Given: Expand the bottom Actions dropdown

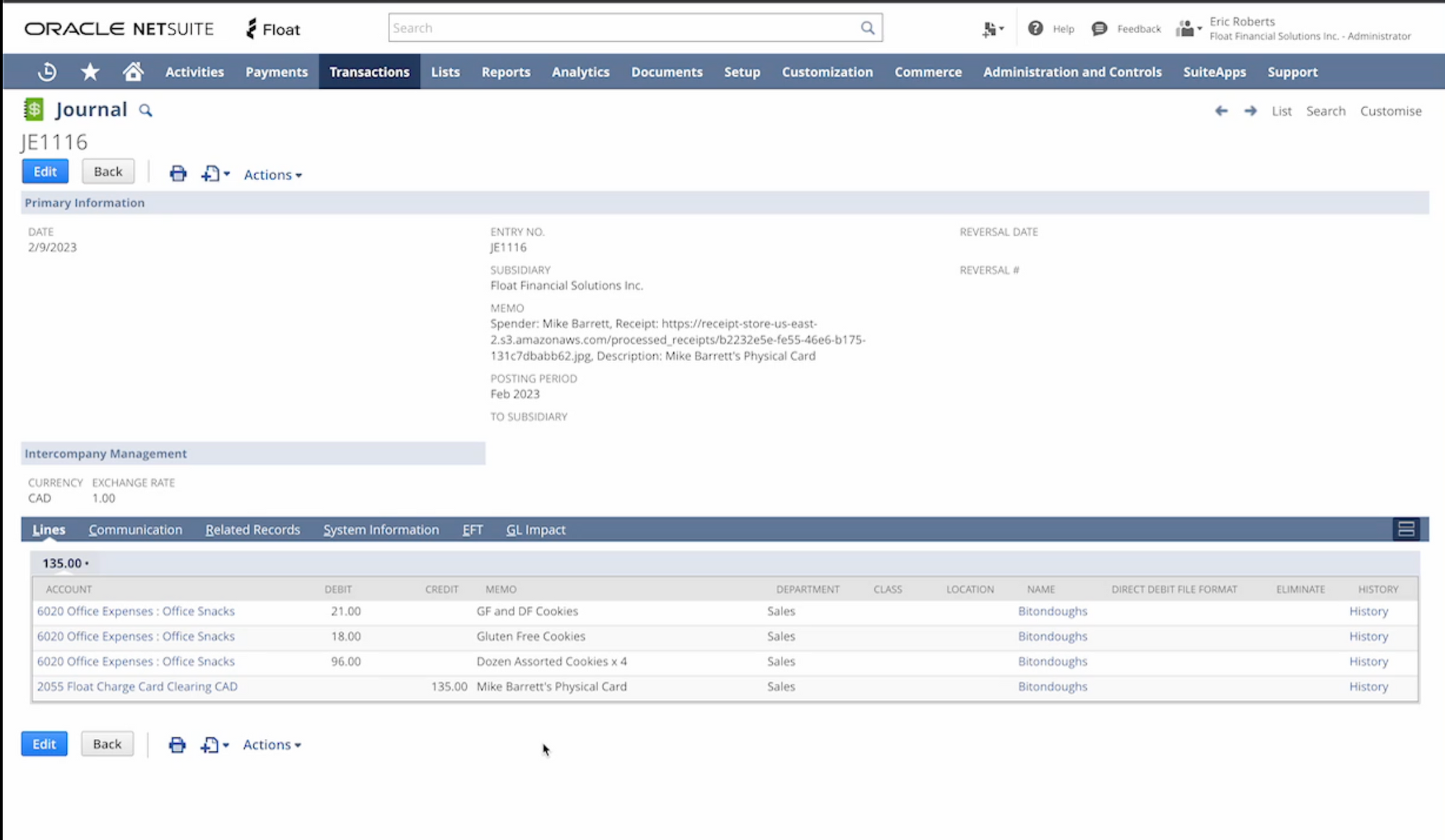Looking at the screenshot, I should pyautogui.click(x=272, y=745).
